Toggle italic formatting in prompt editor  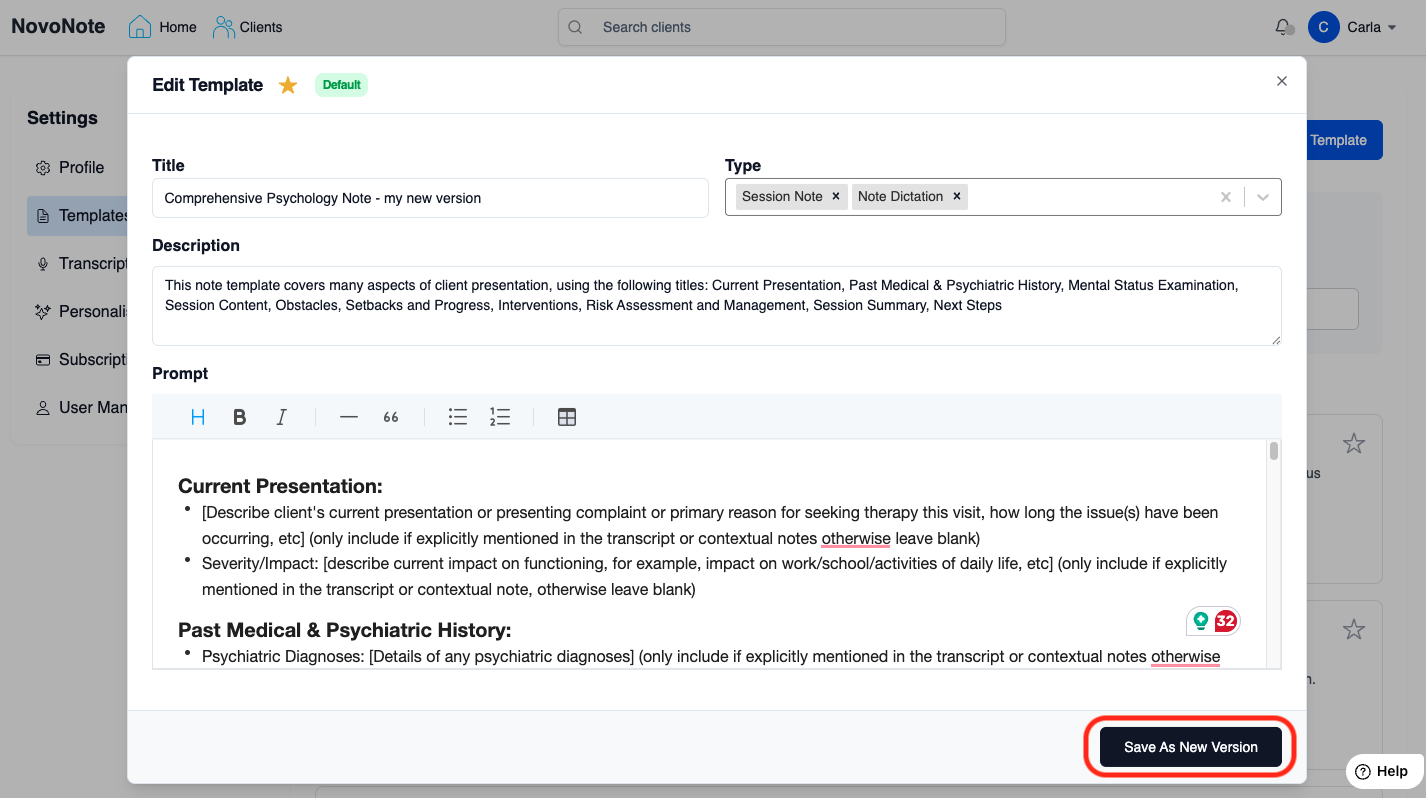pyautogui.click(x=282, y=417)
